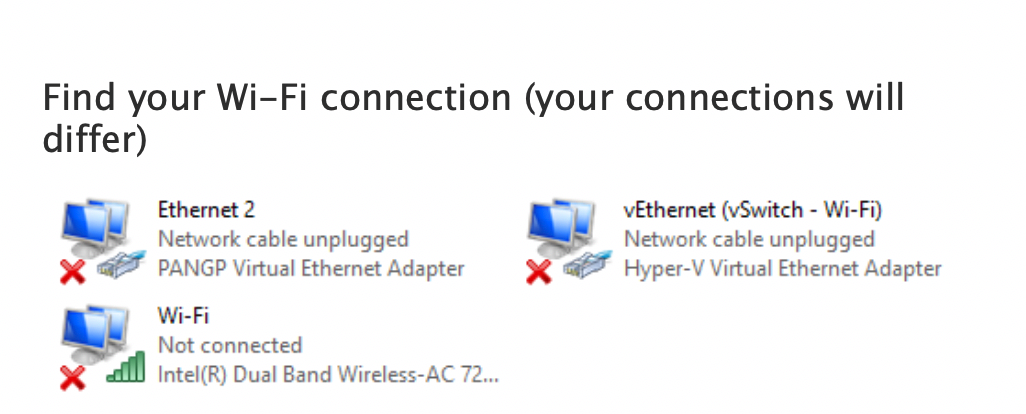Viewport: 1026px width, 414px height.
Task: Click the word 'differ)' in the heading
Action: click(95, 139)
